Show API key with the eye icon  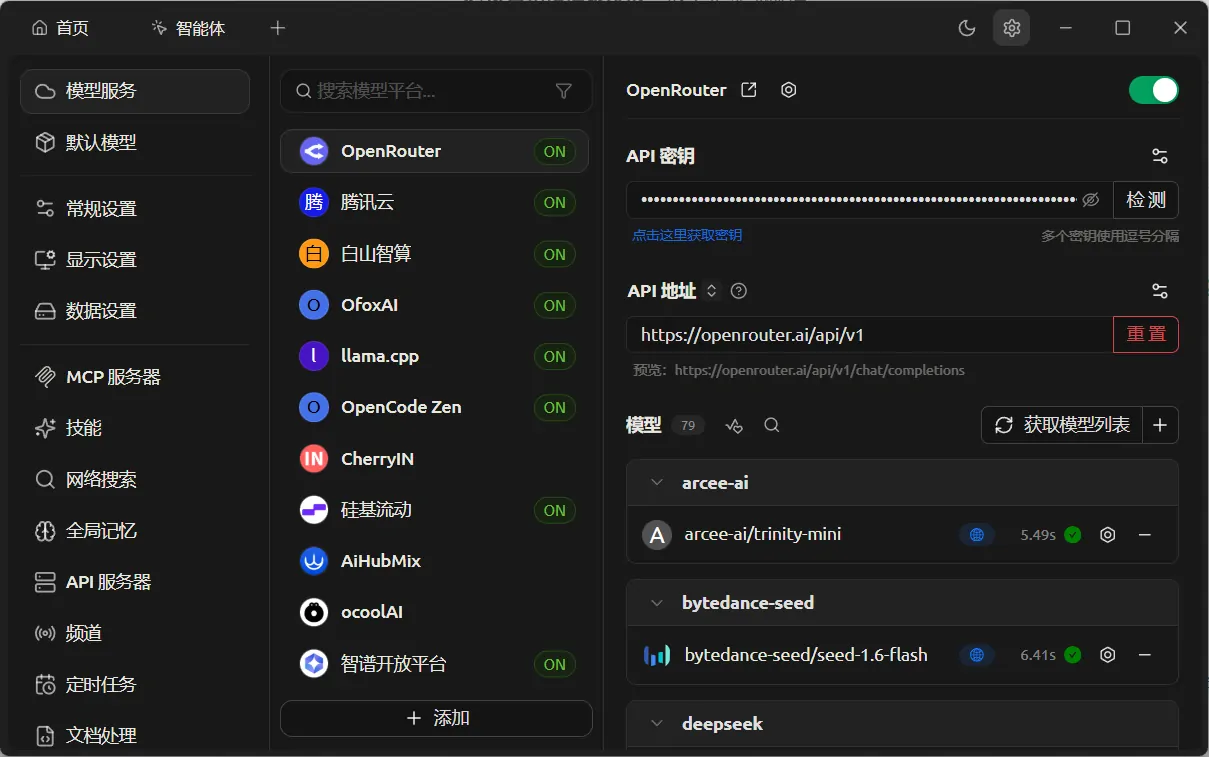[1091, 200]
